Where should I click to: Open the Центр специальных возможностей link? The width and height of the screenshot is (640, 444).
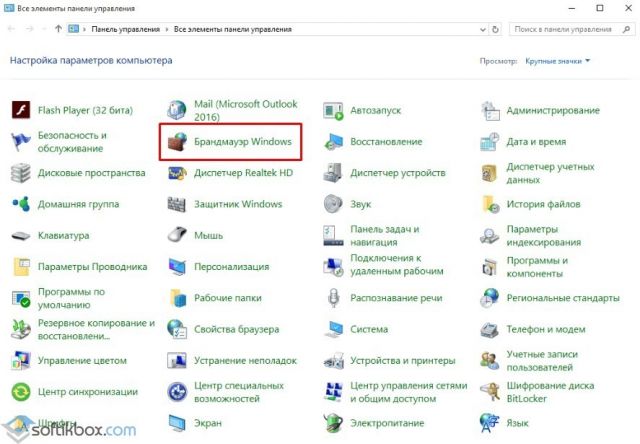239,392
